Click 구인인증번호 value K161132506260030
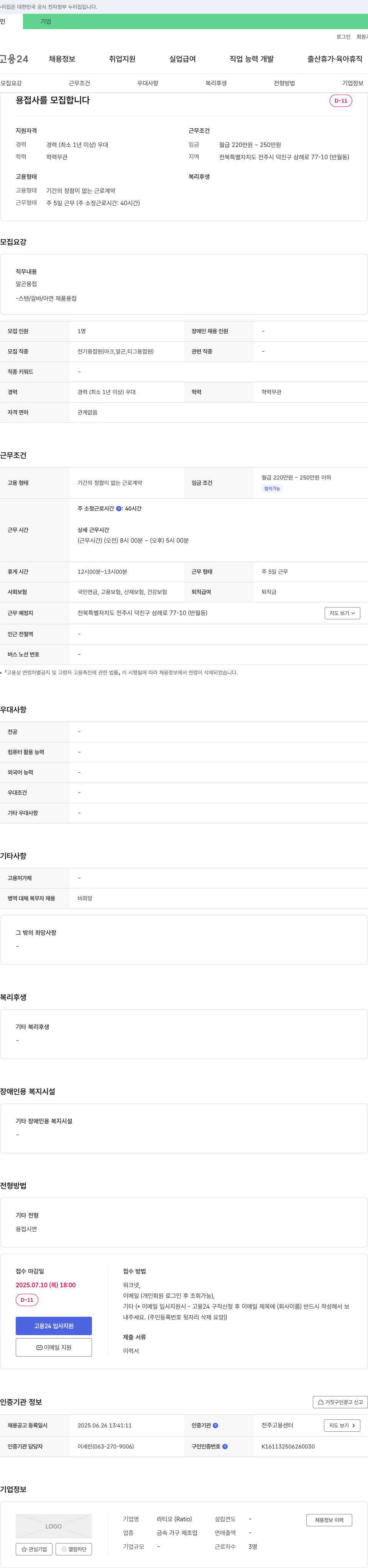 pos(288,1446)
